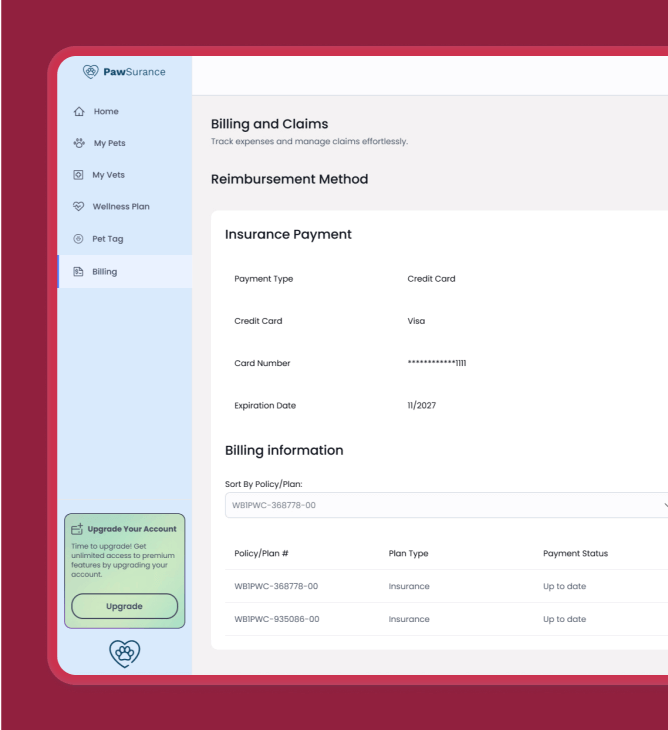The height and width of the screenshot is (730, 668).
Task: Click the Track expenses subtitle text
Action: point(309,141)
